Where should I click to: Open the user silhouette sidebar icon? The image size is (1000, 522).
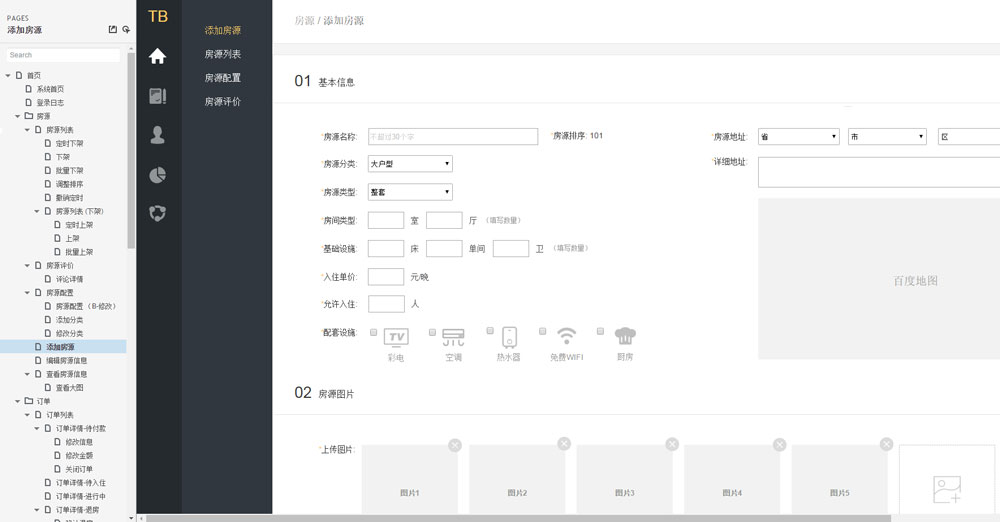[x=158, y=135]
